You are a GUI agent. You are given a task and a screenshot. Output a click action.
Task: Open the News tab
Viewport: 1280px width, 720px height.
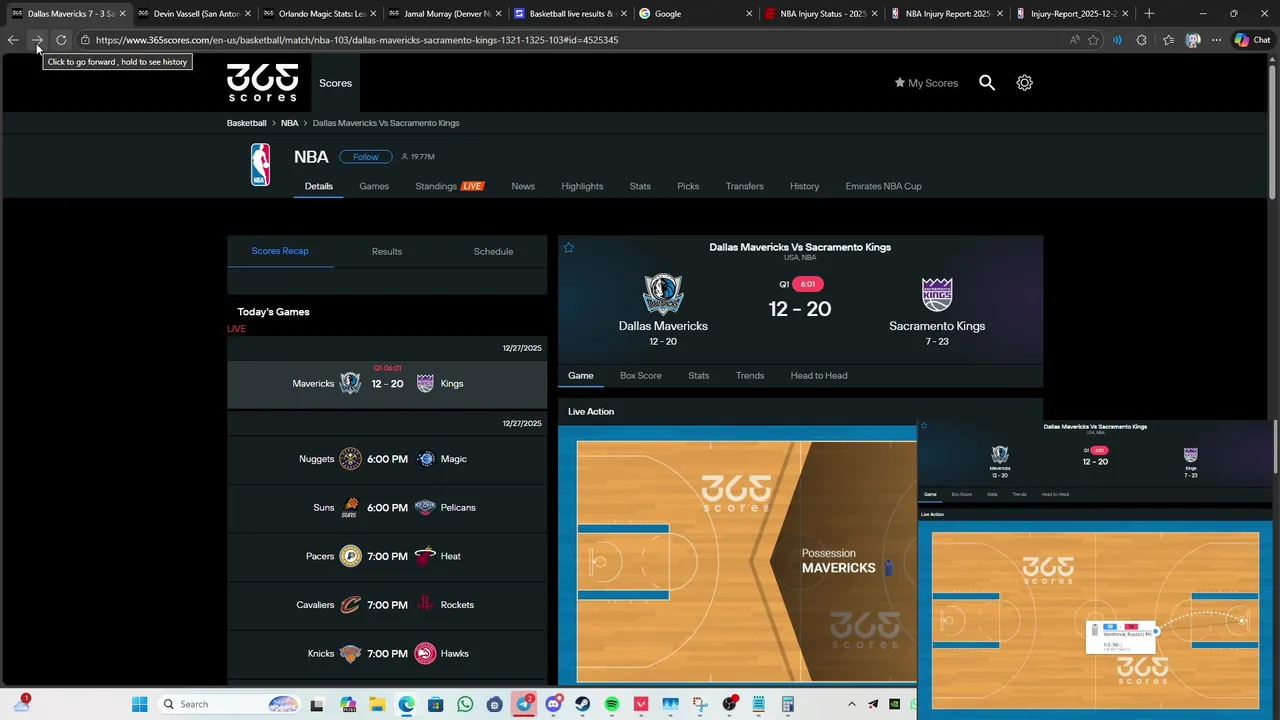point(523,186)
